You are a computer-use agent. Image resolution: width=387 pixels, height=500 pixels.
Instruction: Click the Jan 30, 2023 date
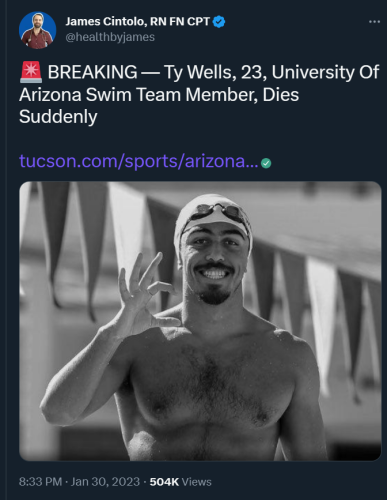click(105, 482)
